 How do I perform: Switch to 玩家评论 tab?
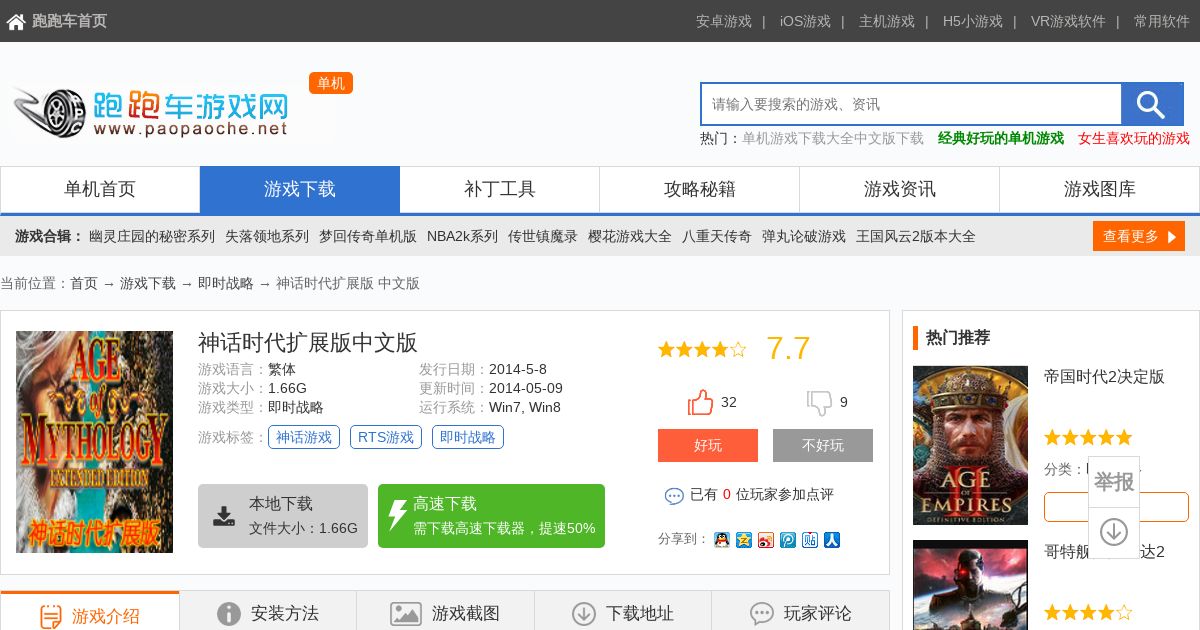[x=800, y=612]
